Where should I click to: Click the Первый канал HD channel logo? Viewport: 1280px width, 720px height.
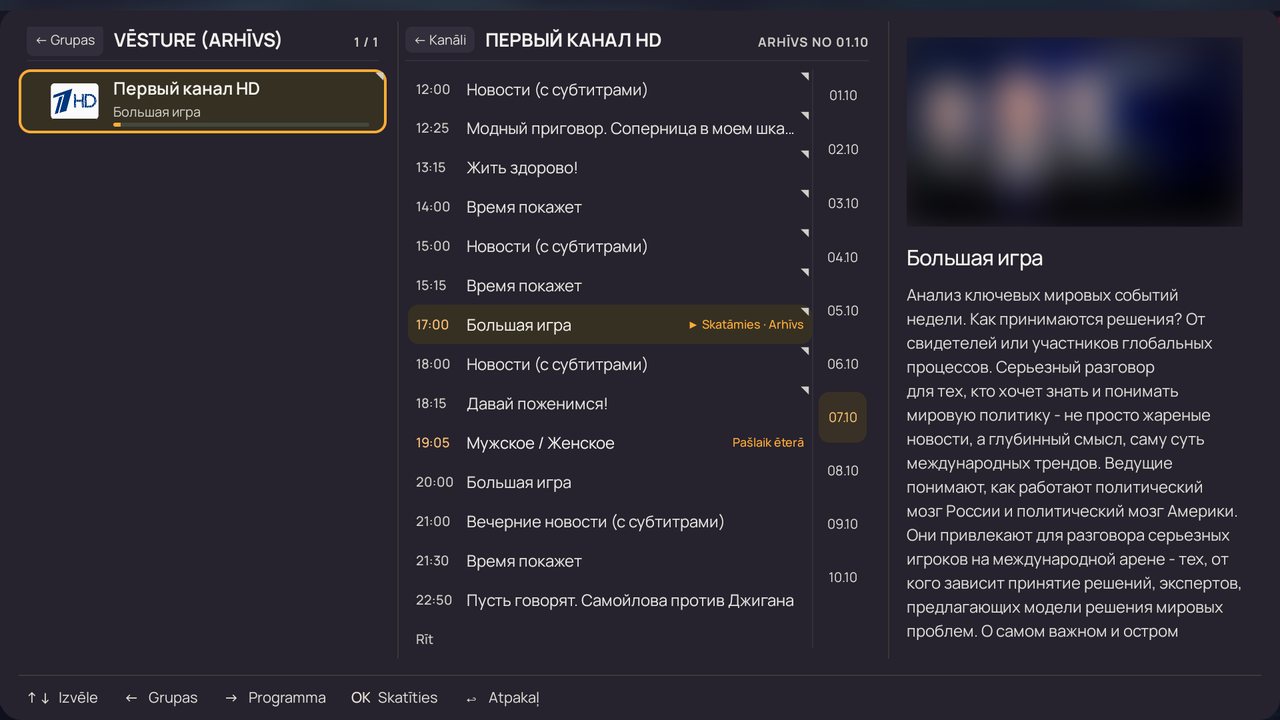pyautogui.click(x=75, y=101)
